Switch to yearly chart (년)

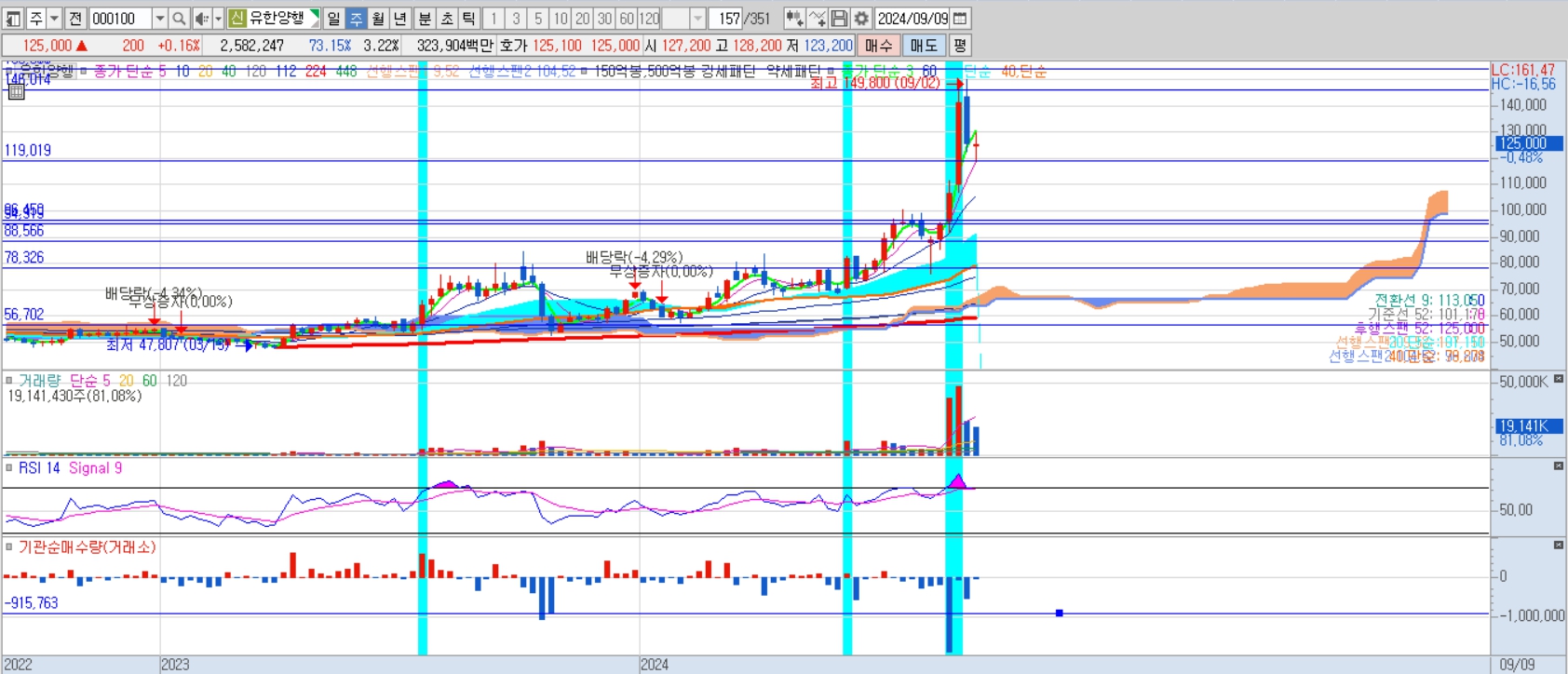pos(400,18)
